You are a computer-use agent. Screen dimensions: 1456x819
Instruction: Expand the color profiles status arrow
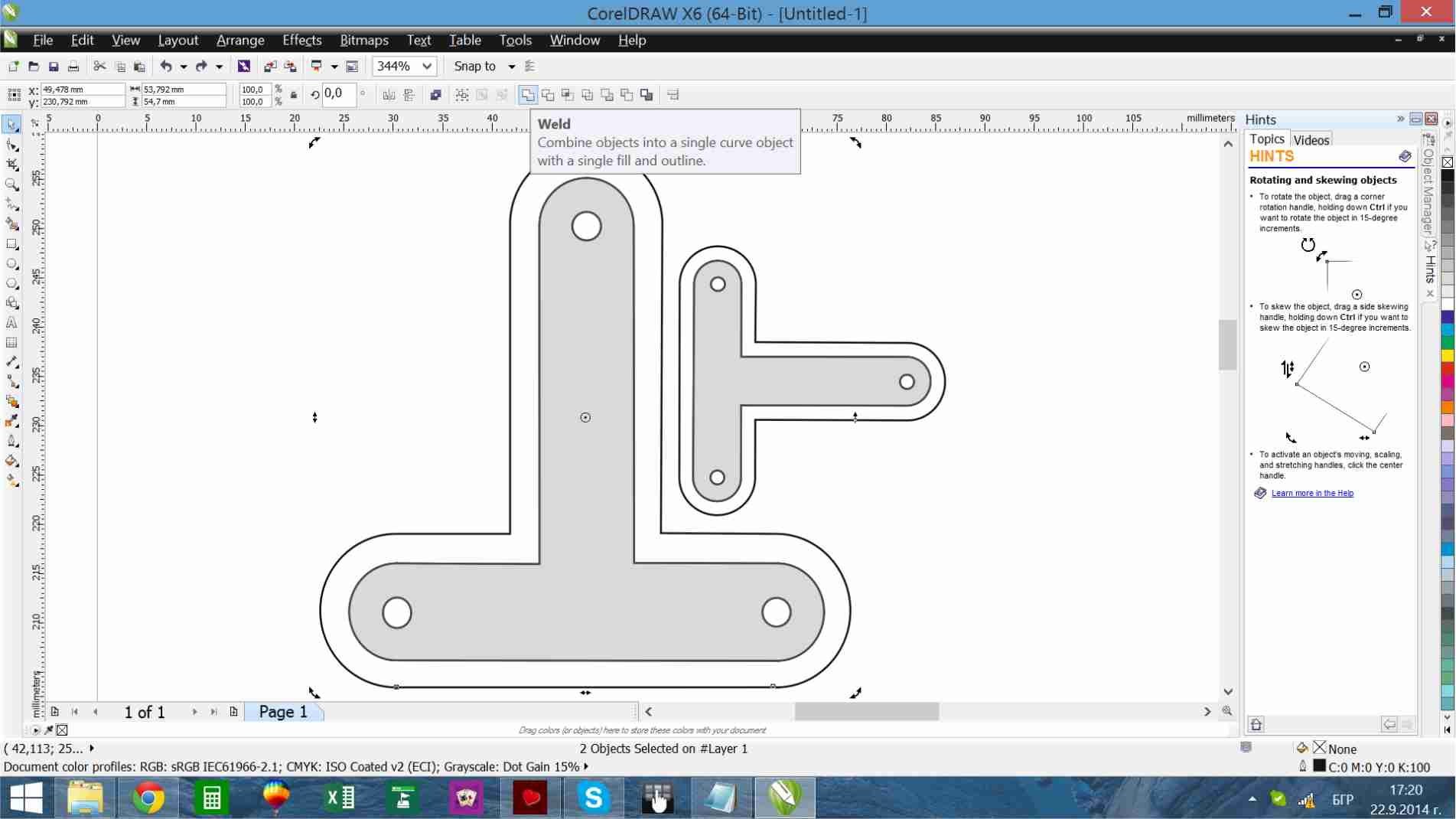[x=587, y=766]
